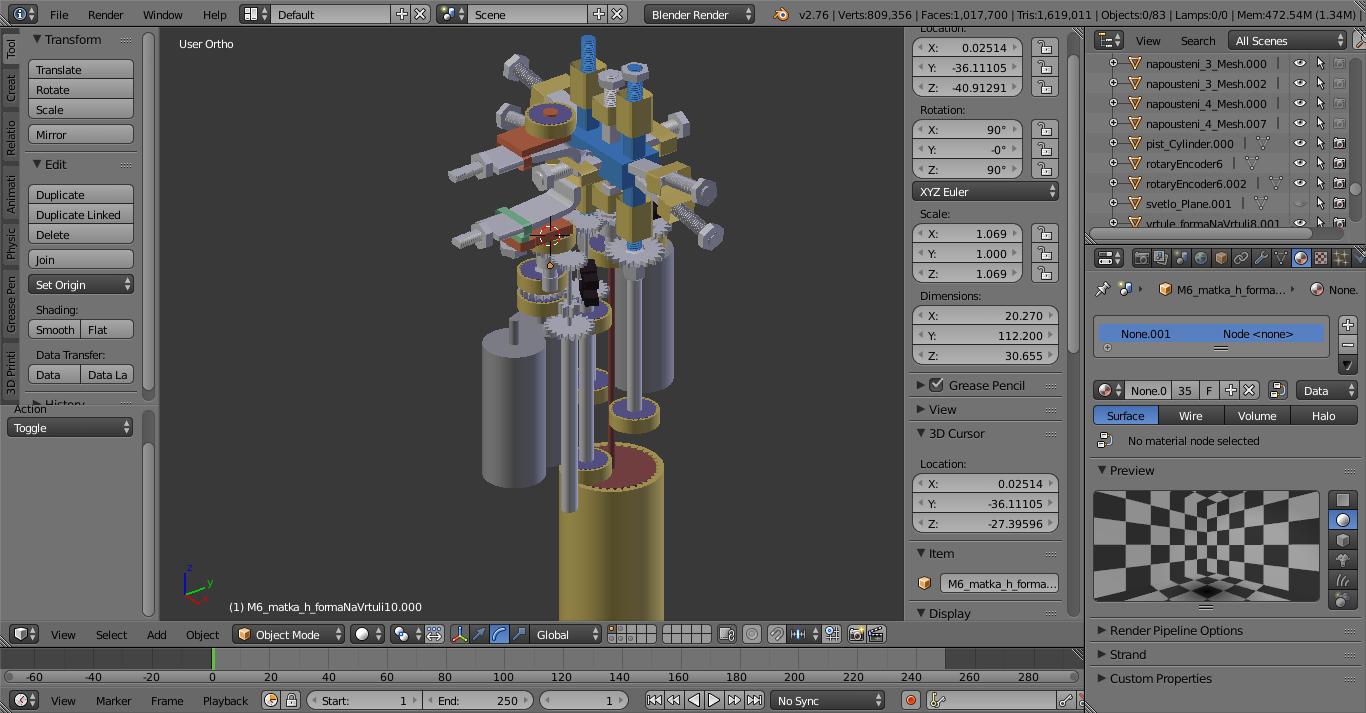Add a new material slot with plus
The width and height of the screenshot is (1366, 713).
[x=1348, y=325]
